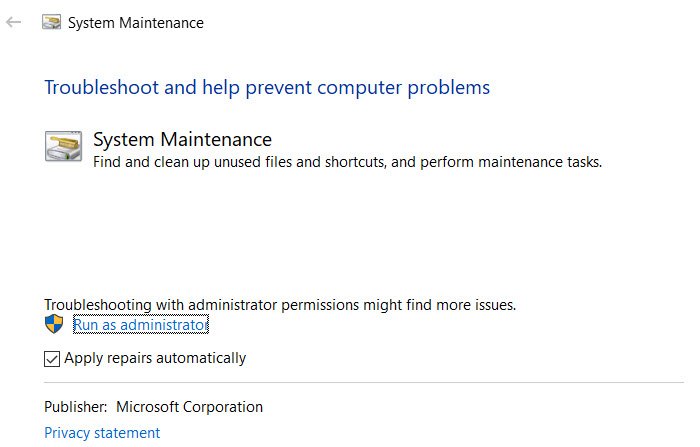Open the Privacy statement link
The height and width of the screenshot is (447, 700).
point(102,433)
